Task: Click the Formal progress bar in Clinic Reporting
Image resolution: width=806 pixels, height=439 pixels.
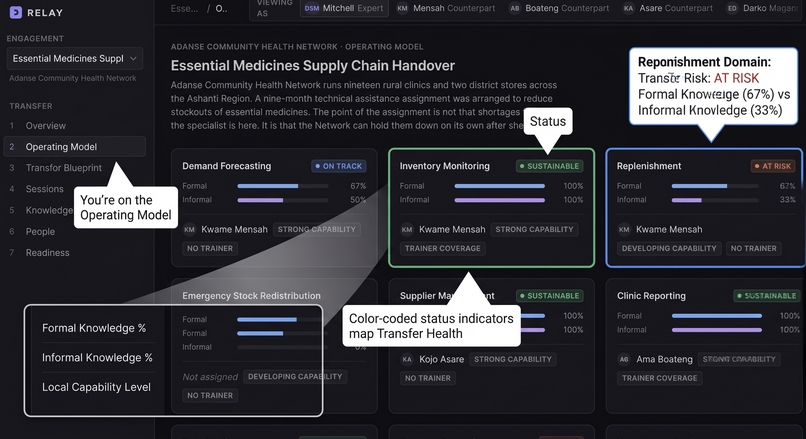Action: (717, 316)
